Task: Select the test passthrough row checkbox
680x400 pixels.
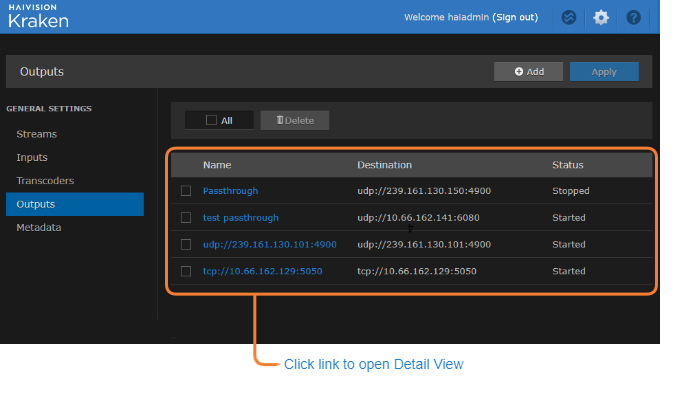Action: tap(186, 218)
